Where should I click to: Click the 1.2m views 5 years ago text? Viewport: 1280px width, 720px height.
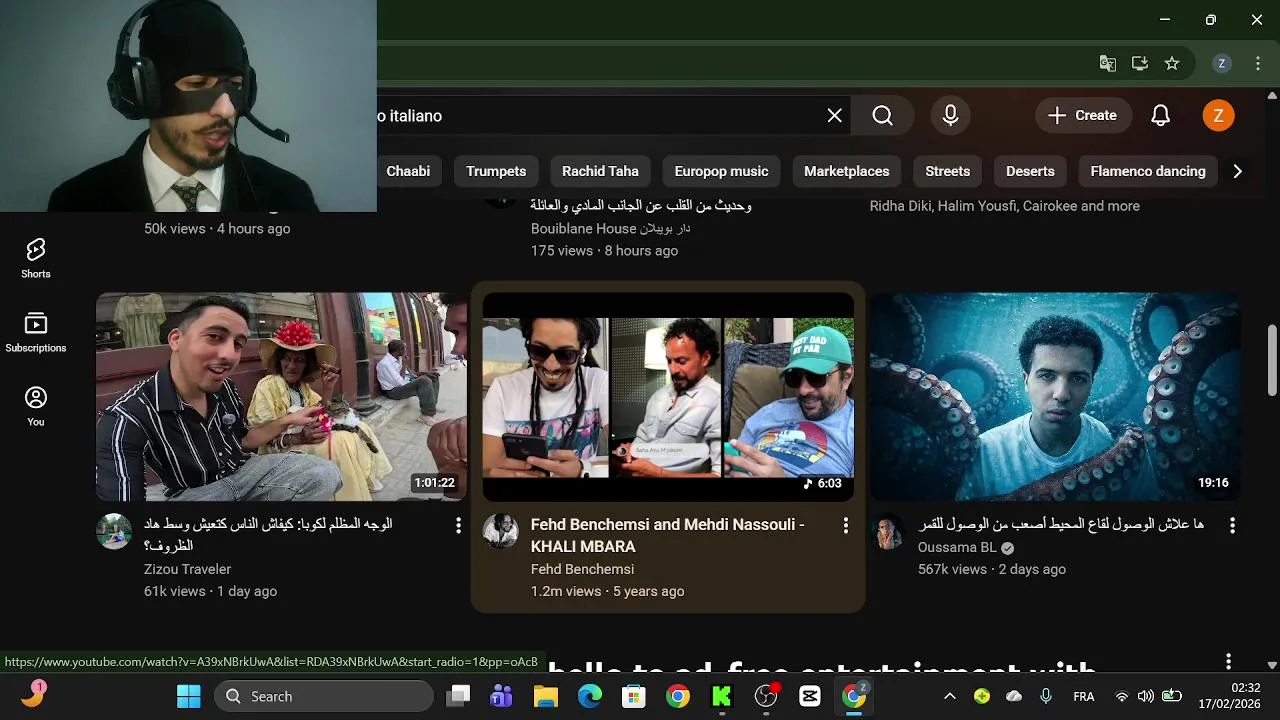pos(607,591)
